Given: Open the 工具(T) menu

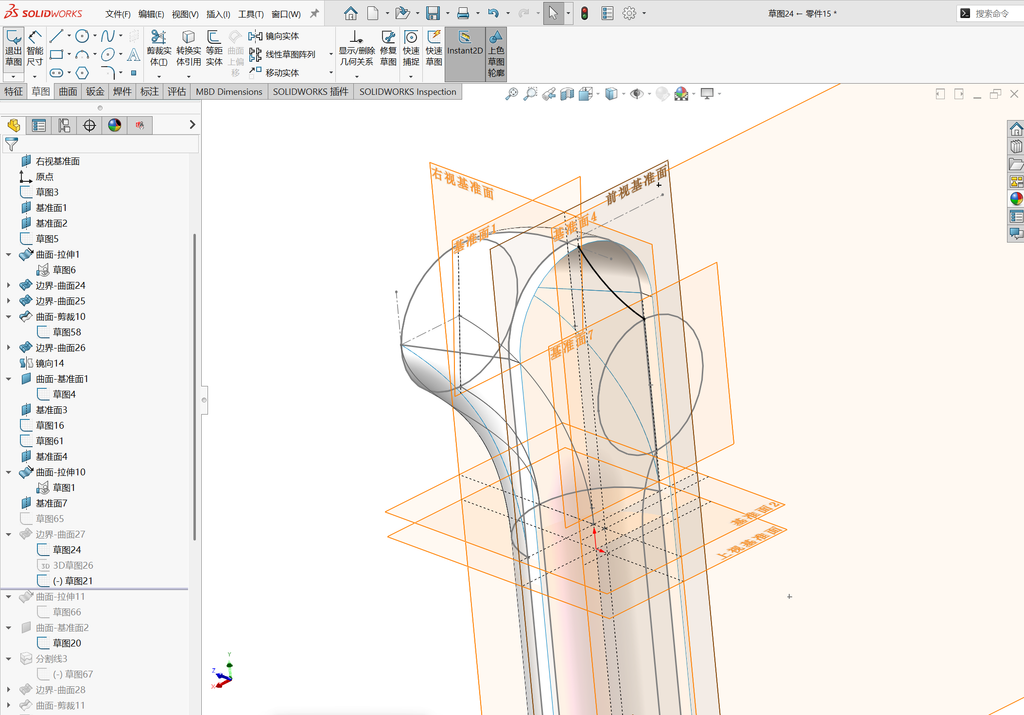Looking at the screenshot, I should (x=251, y=14).
